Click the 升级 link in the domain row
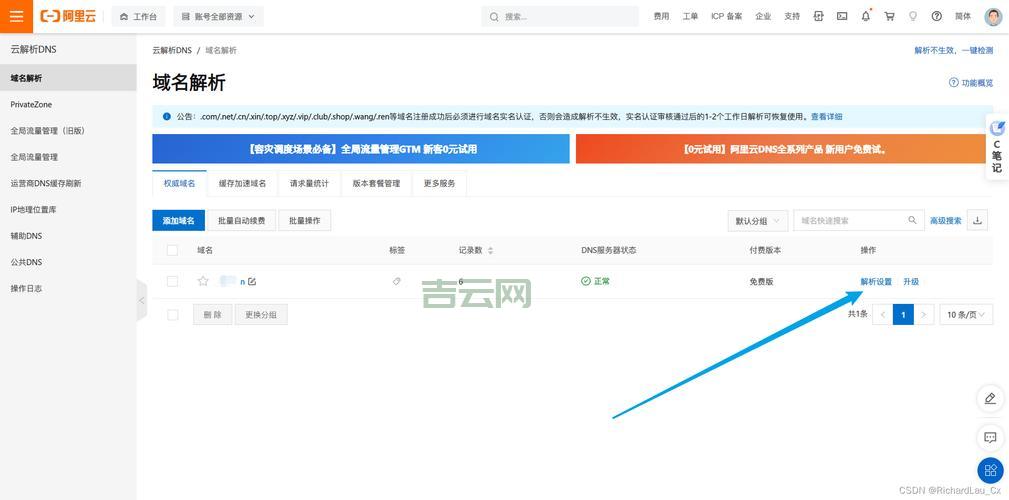Viewport: 1009px width, 500px height. click(x=911, y=281)
